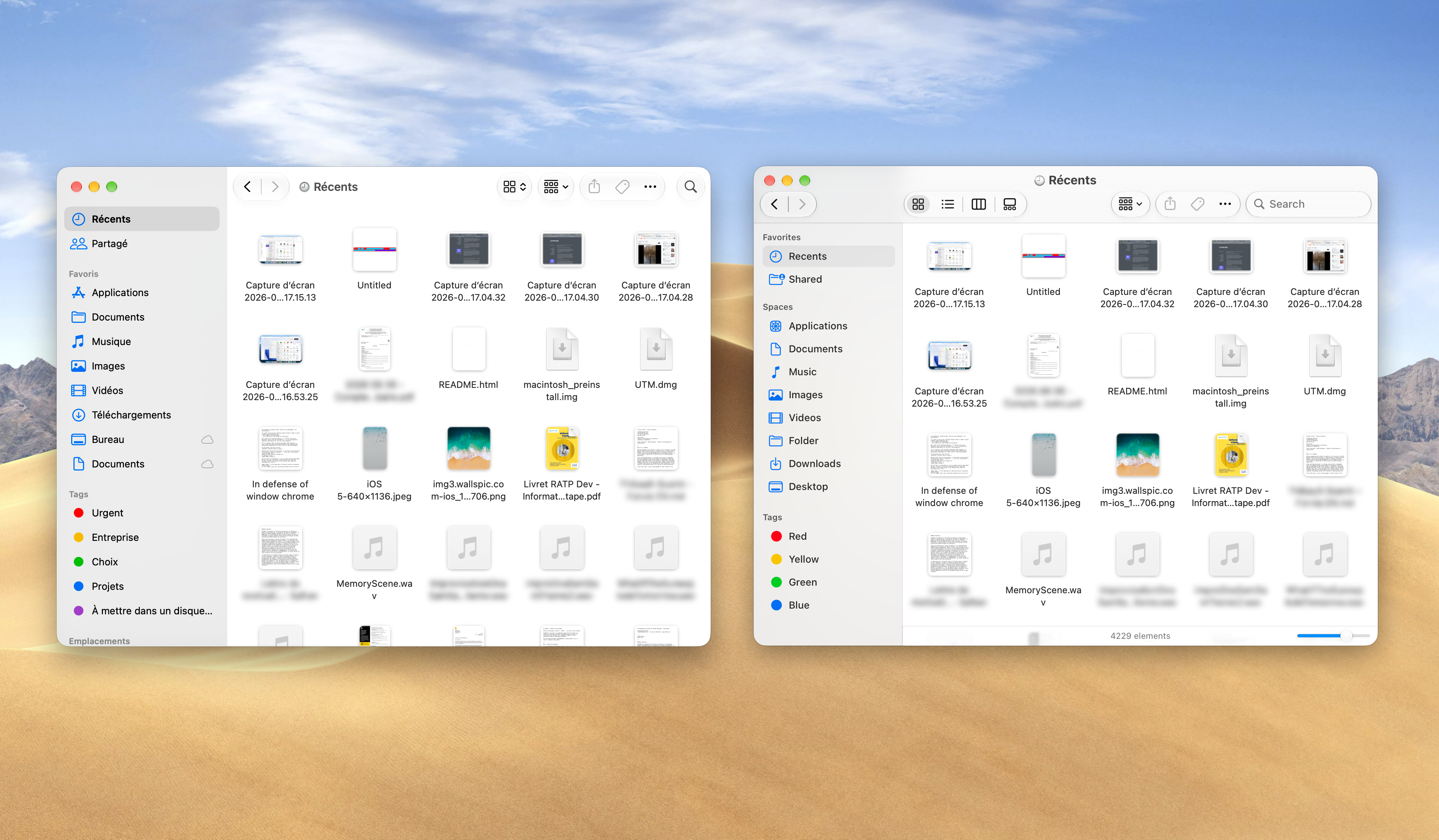Viewport: 1439px width, 840px height.
Task: Switch right window to icon view
Action: pos(918,204)
